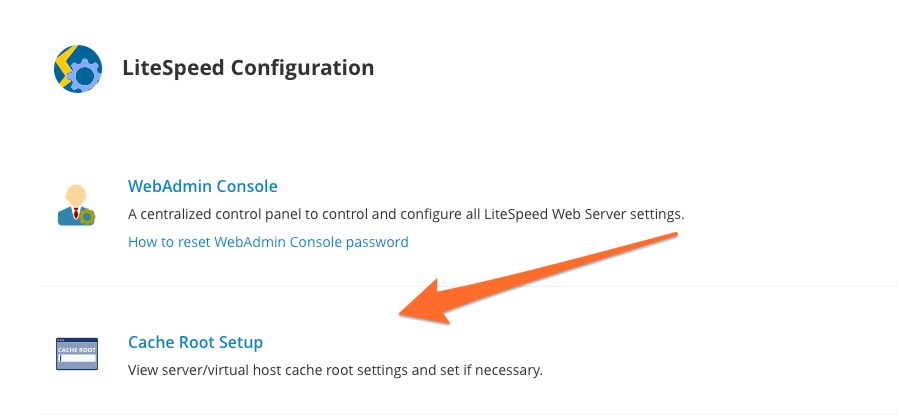The width and height of the screenshot is (900, 416).
Task: Click the cache root settings description text
Action: 335,370
